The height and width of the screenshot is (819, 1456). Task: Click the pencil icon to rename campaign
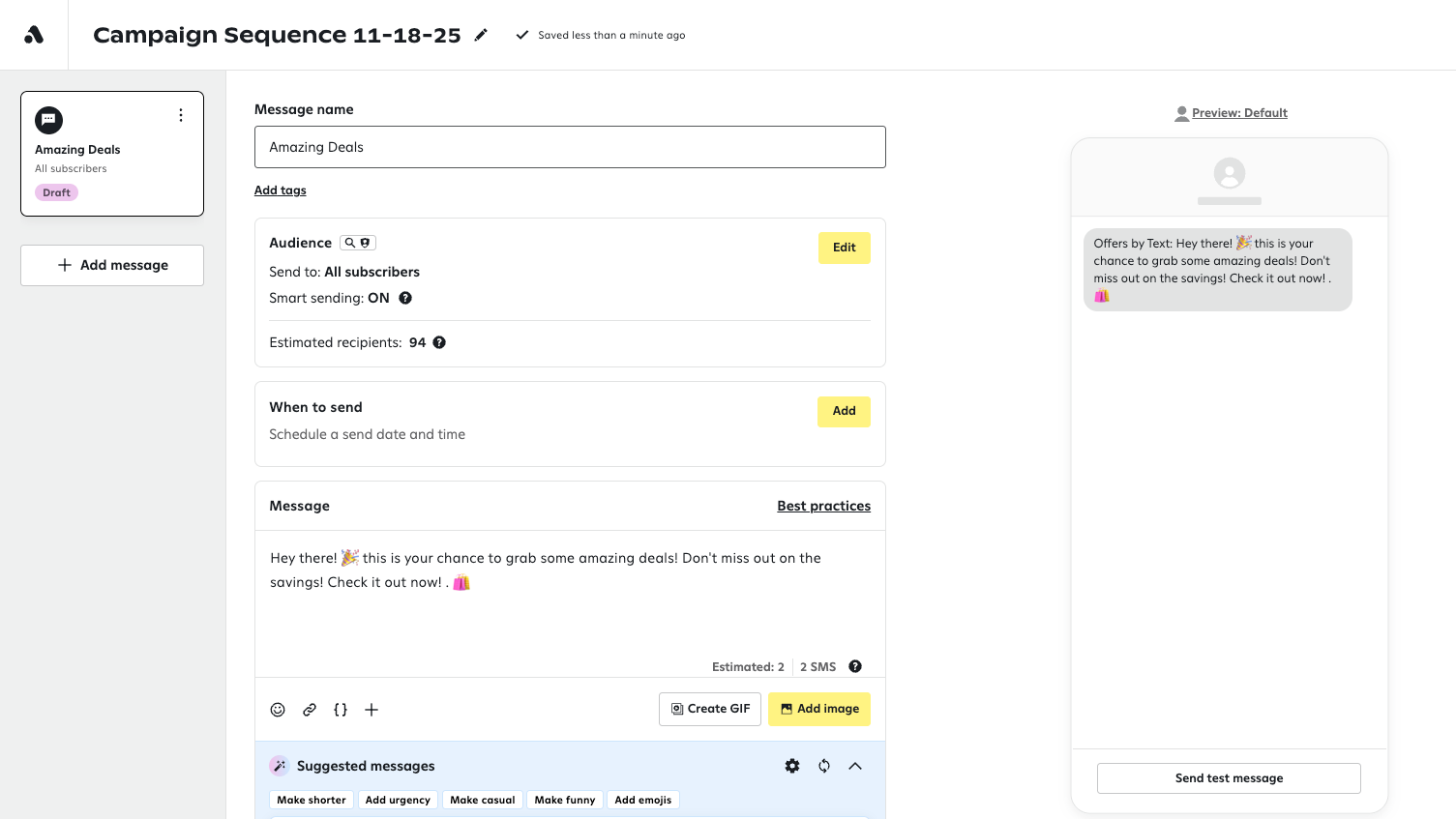(x=481, y=35)
